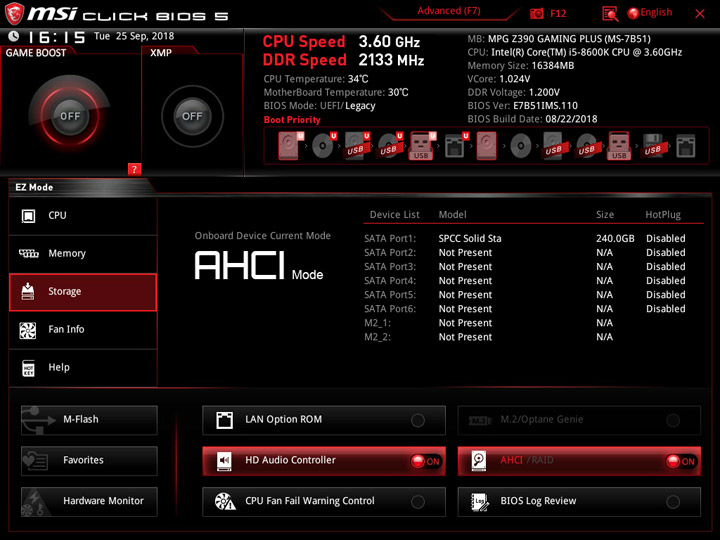Click the HotPlug column header
The width and height of the screenshot is (720, 540).
point(663,215)
